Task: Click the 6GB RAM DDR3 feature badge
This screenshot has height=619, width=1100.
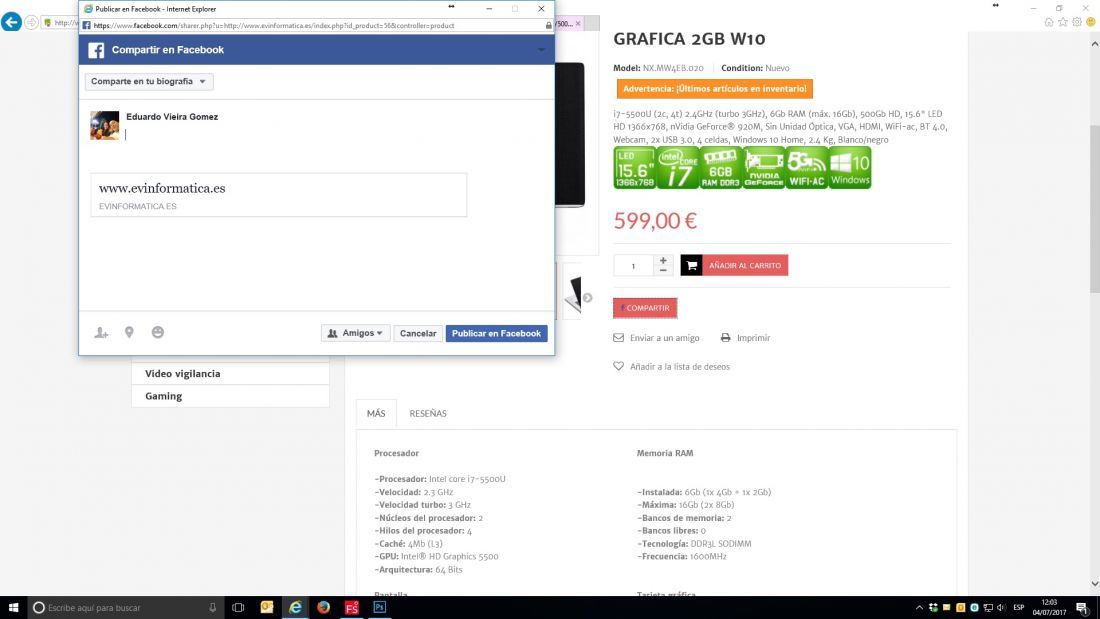Action: point(720,168)
